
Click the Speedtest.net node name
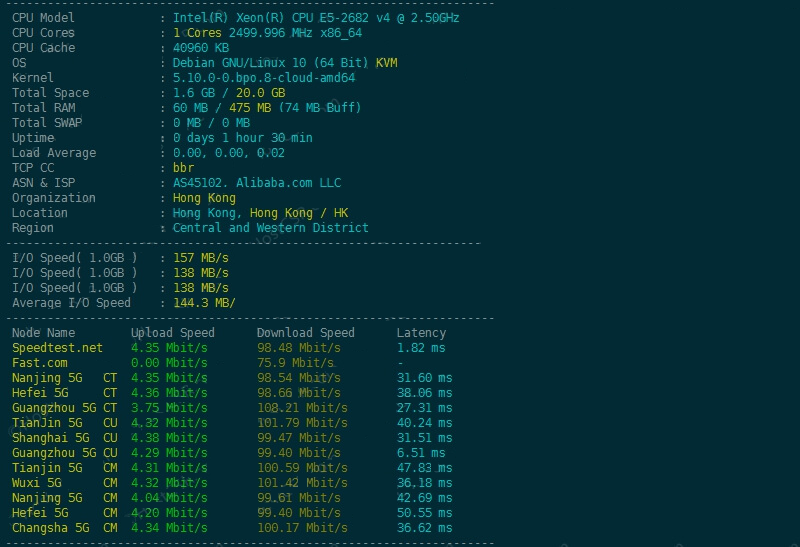[57, 348]
